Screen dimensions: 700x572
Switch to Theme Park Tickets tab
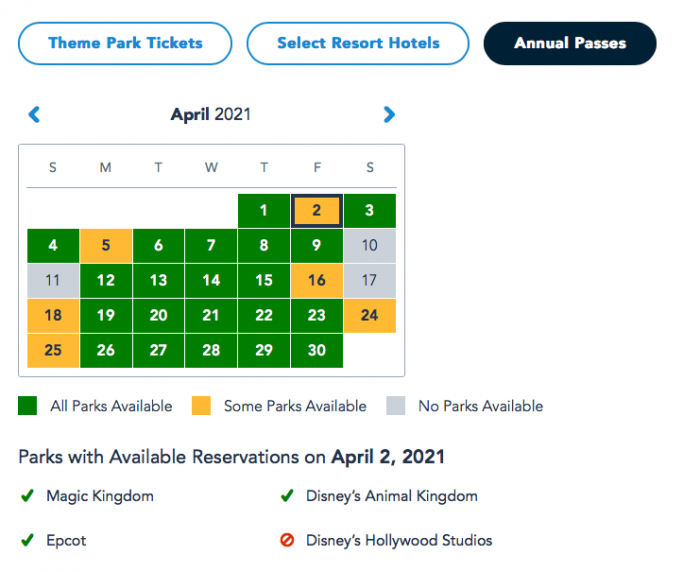(x=125, y=44)
